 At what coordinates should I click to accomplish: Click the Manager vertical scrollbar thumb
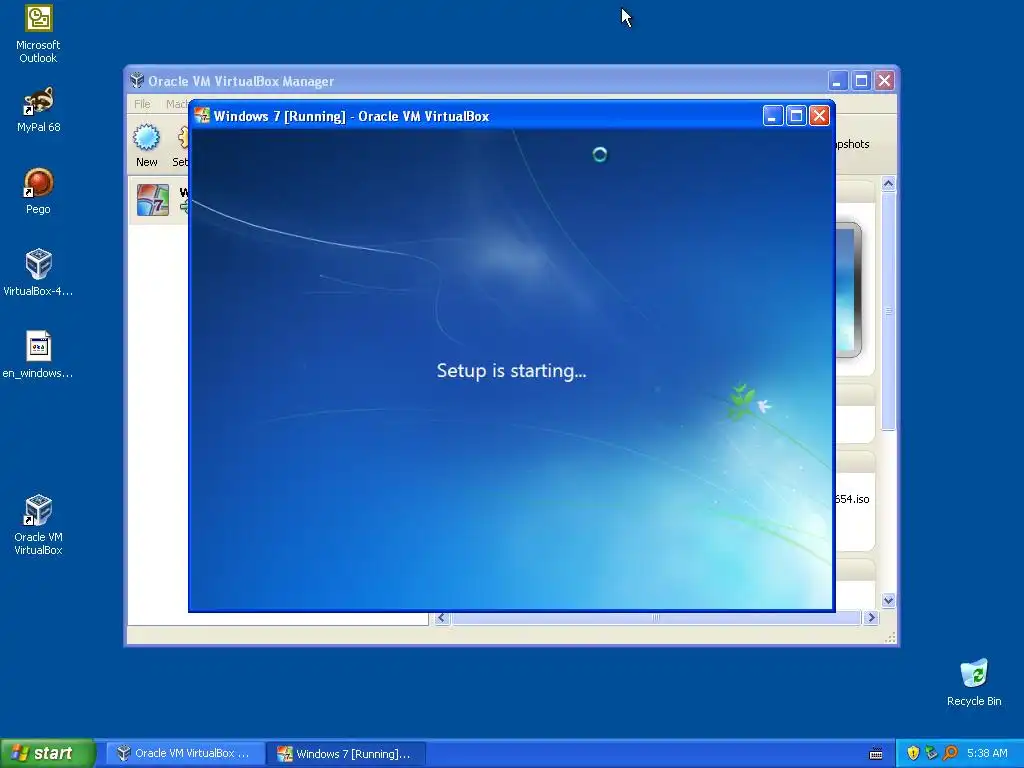888,311
